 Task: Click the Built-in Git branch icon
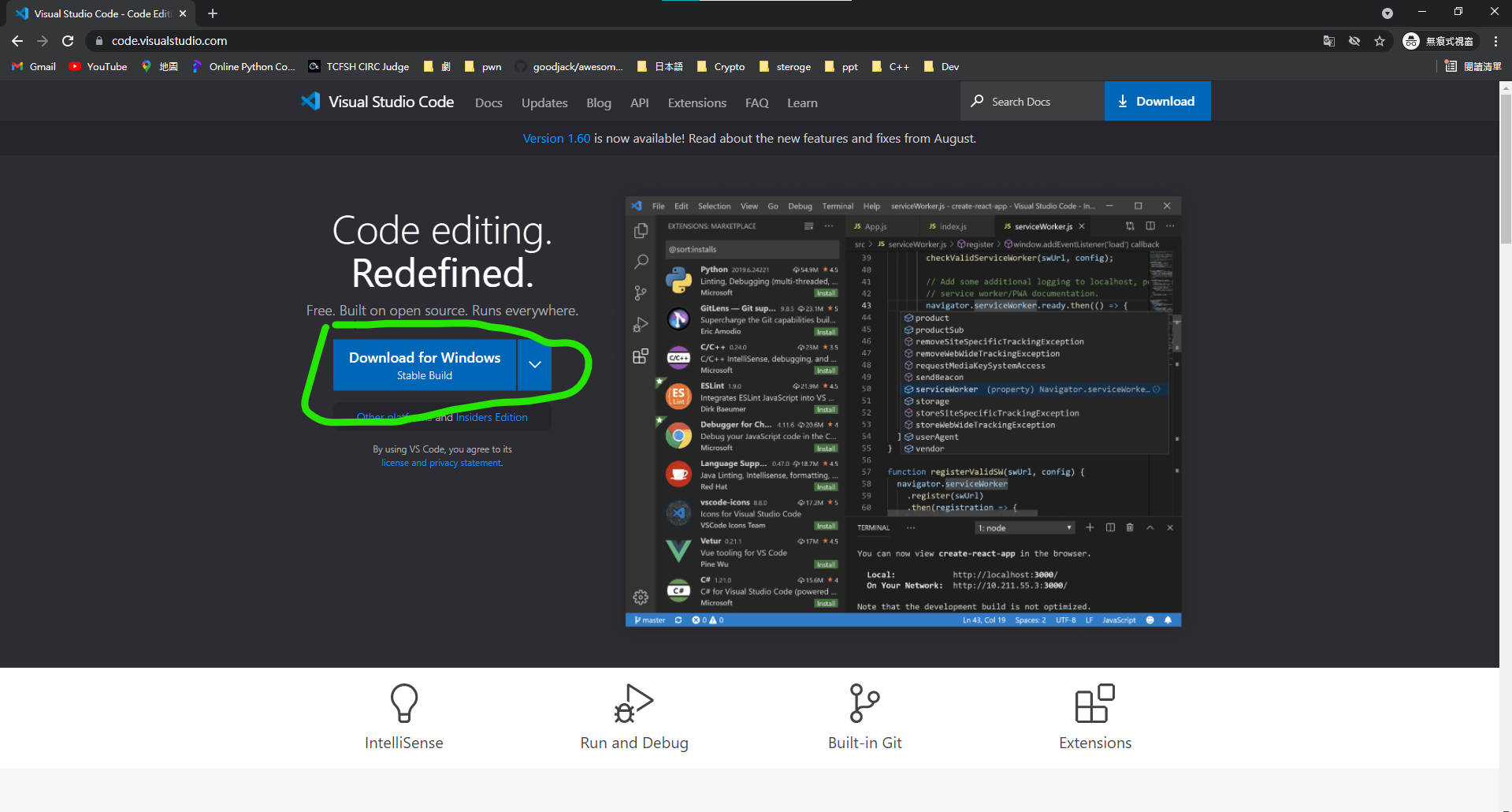pos(864,703)
